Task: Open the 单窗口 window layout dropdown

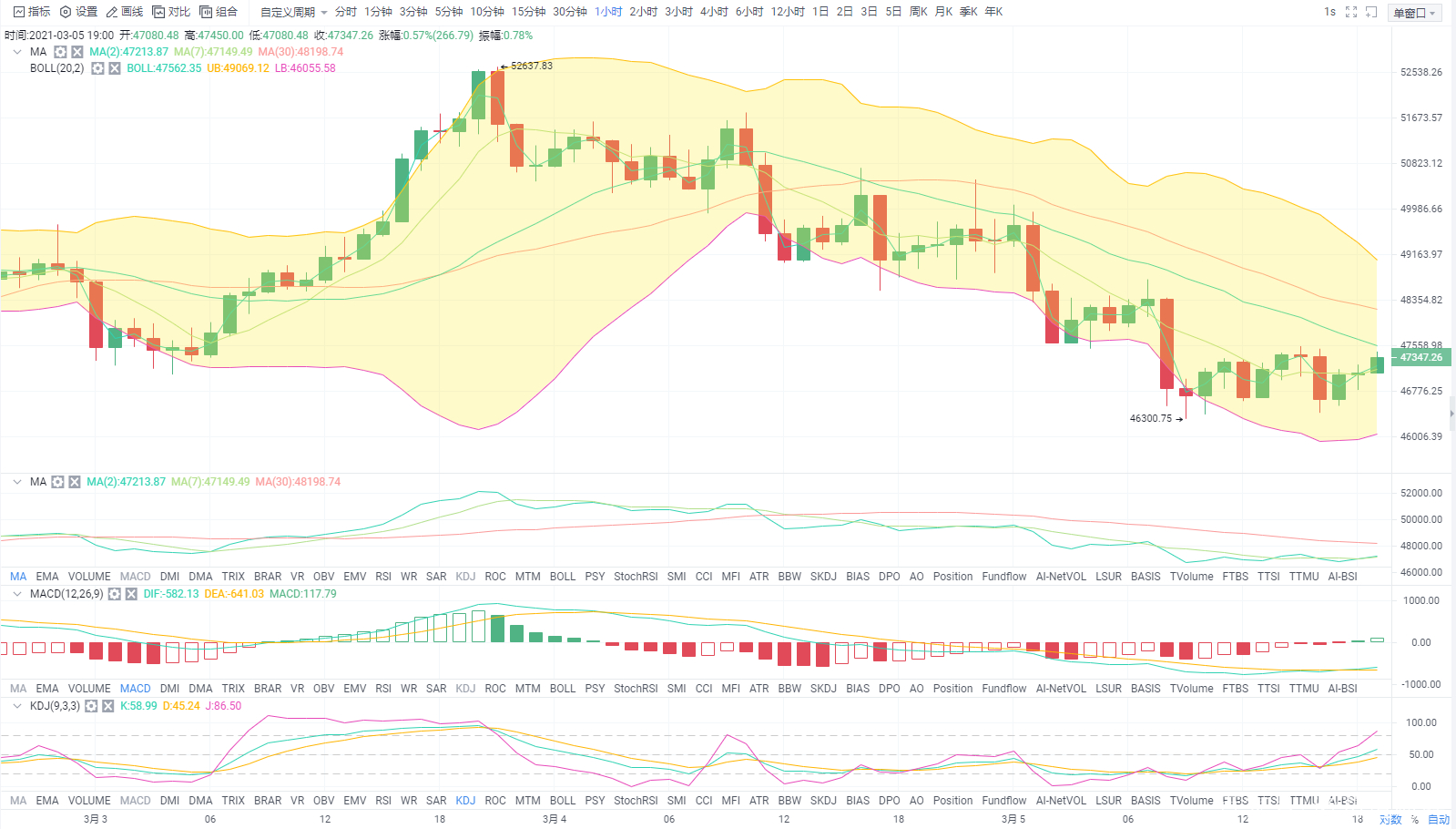Action: (x=1414, y=13)
